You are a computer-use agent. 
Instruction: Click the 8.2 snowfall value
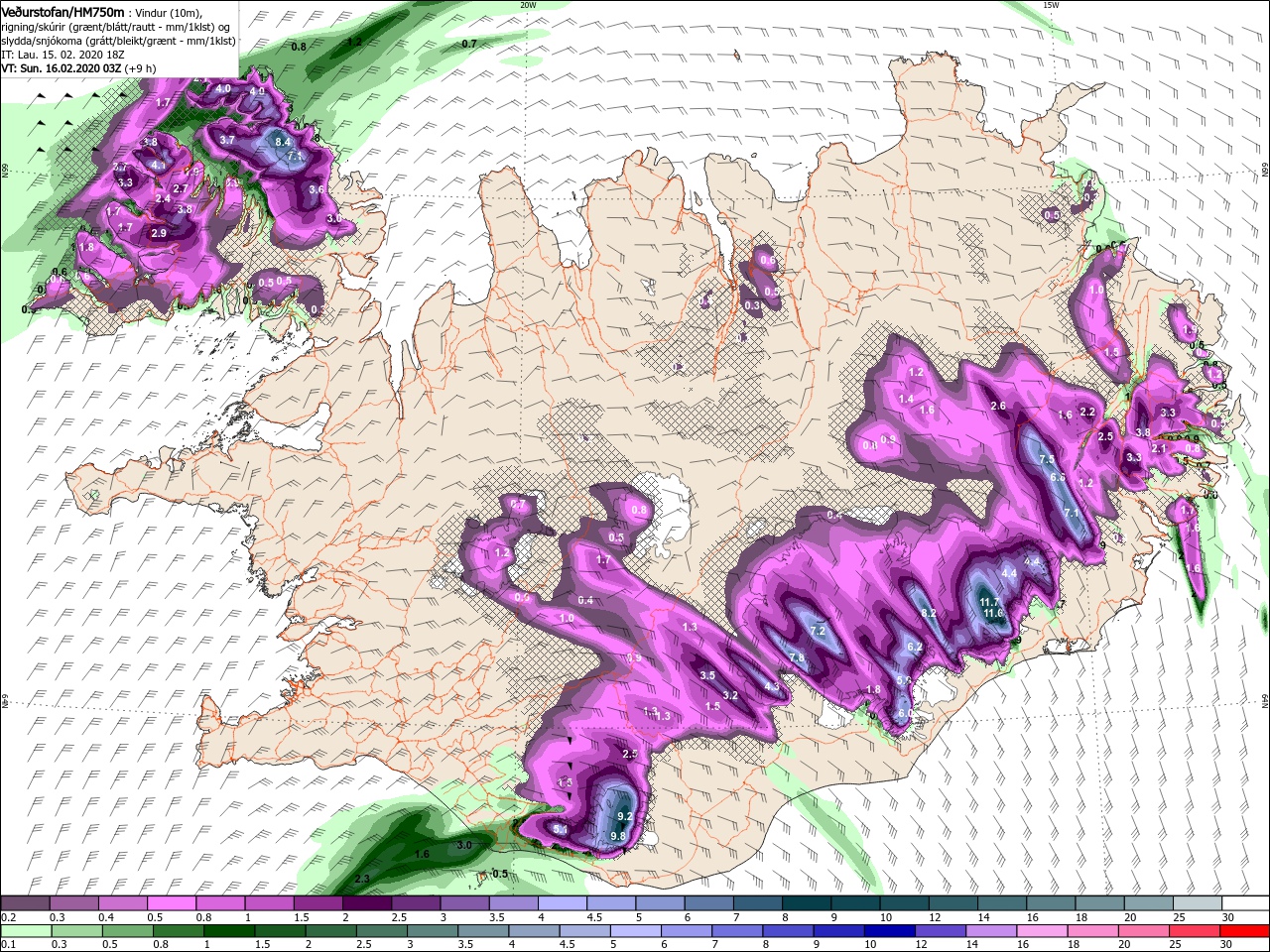(x=930, y=614)
